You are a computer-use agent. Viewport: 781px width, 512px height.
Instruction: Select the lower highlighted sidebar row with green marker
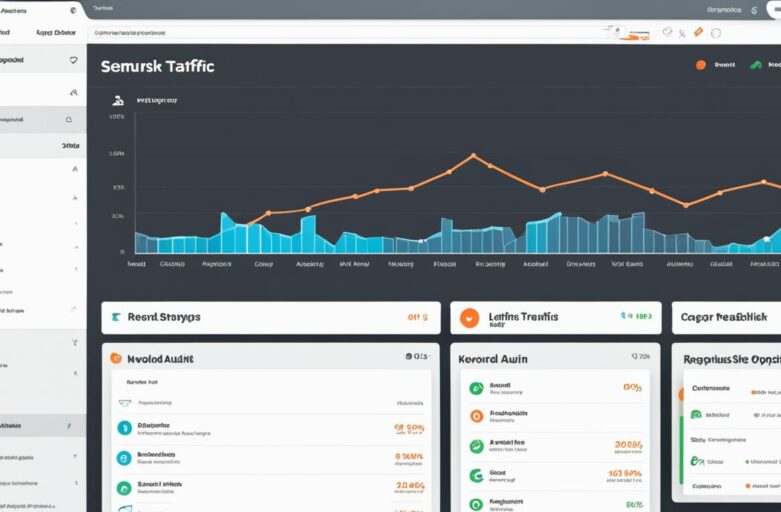43,426
